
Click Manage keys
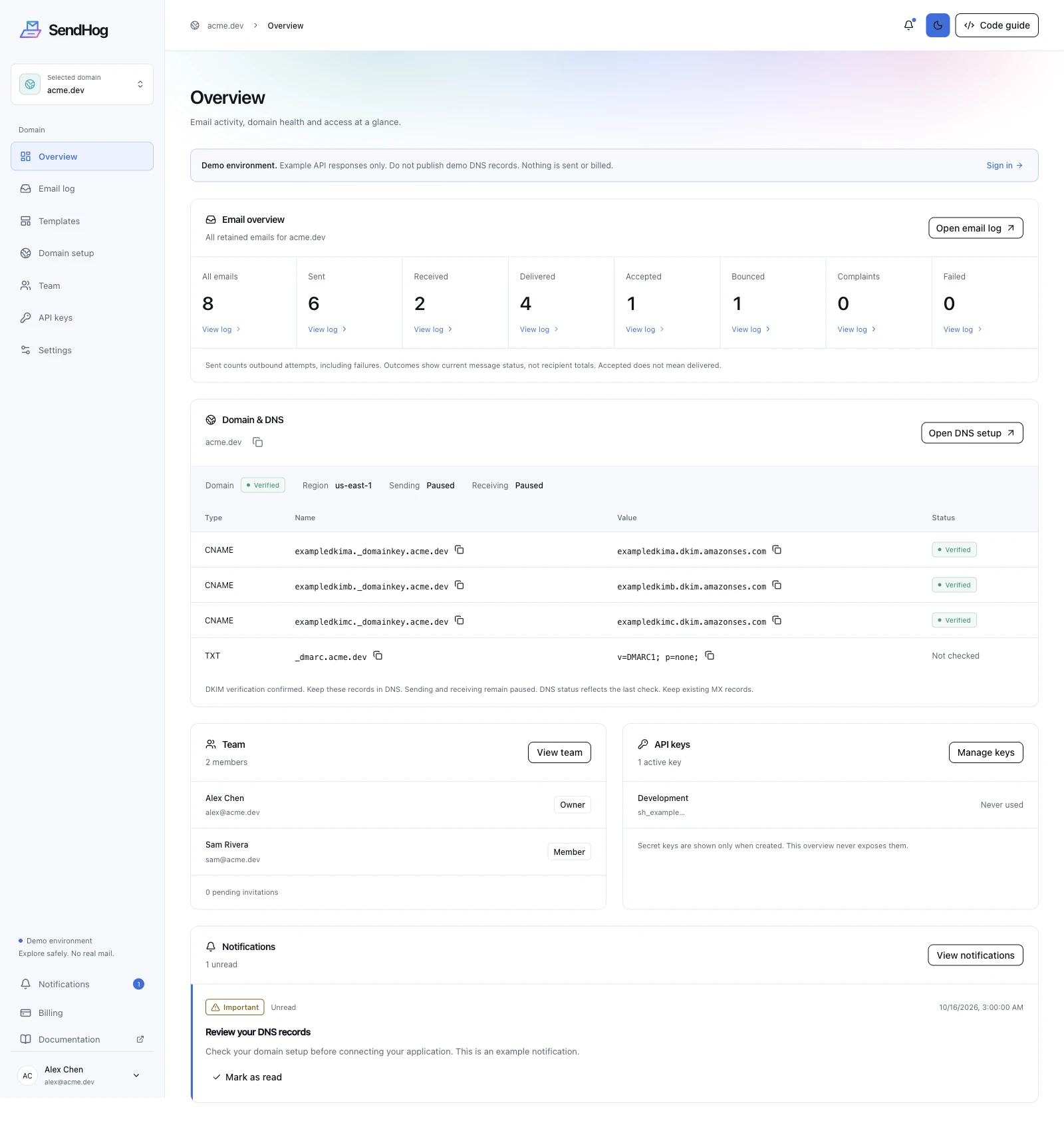(986, 752)
